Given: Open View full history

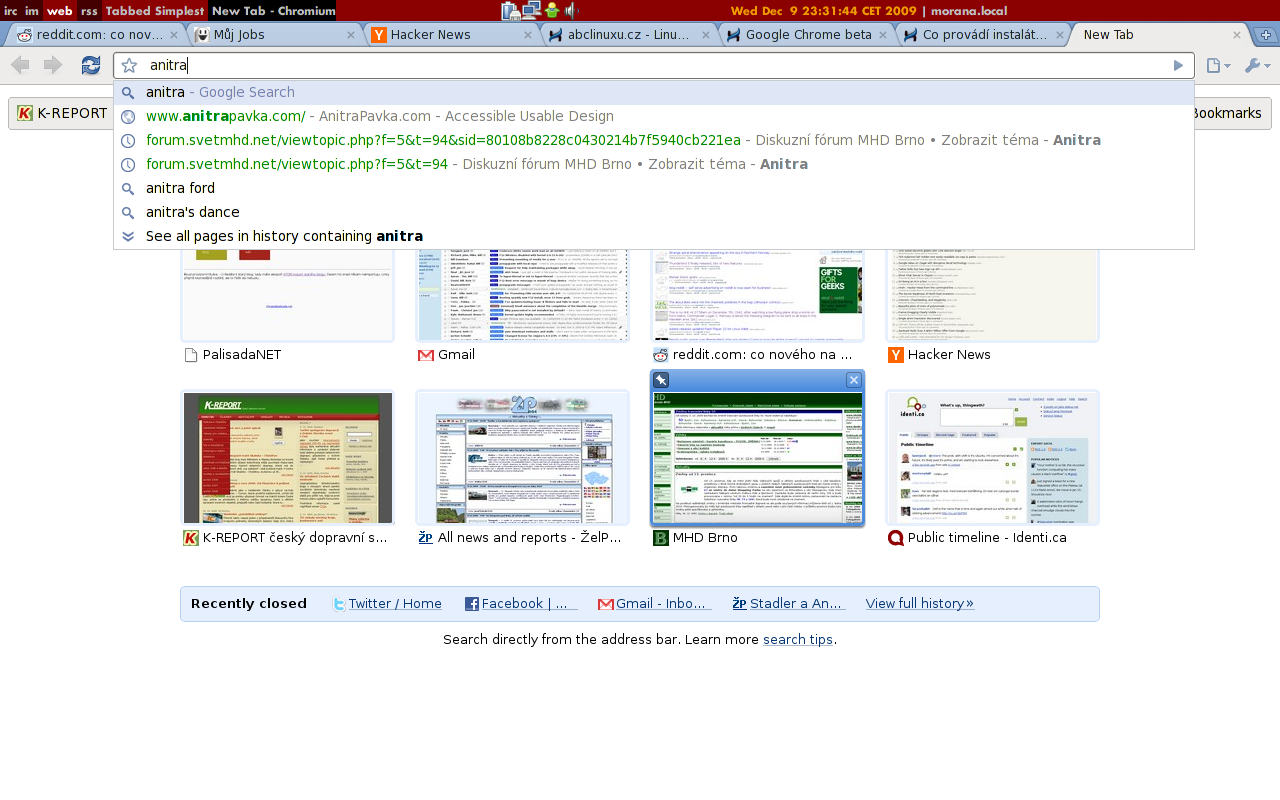Looking at the screenshot, I should coord(920,604).
